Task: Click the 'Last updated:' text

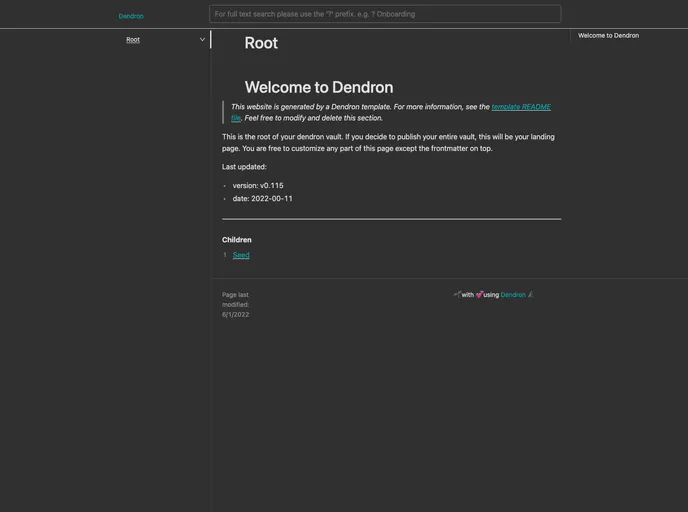Action: click(x=244, y=167)
